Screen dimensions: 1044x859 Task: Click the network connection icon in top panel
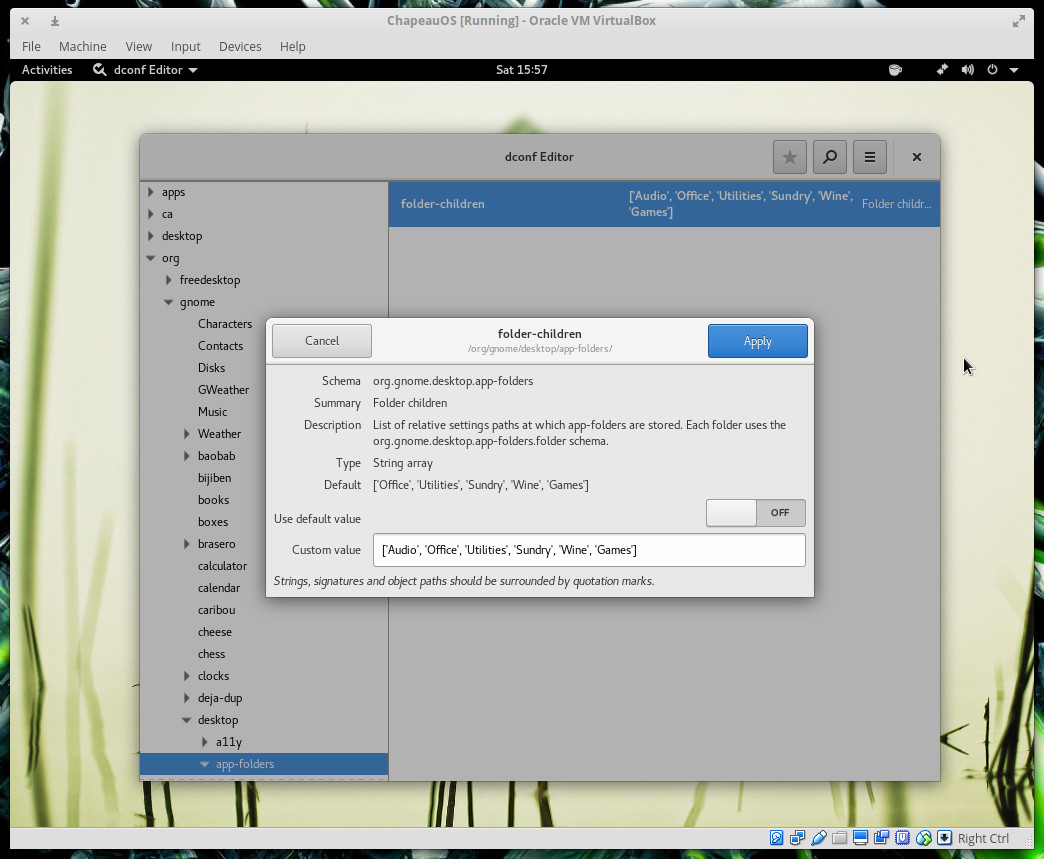pos(942,70)
